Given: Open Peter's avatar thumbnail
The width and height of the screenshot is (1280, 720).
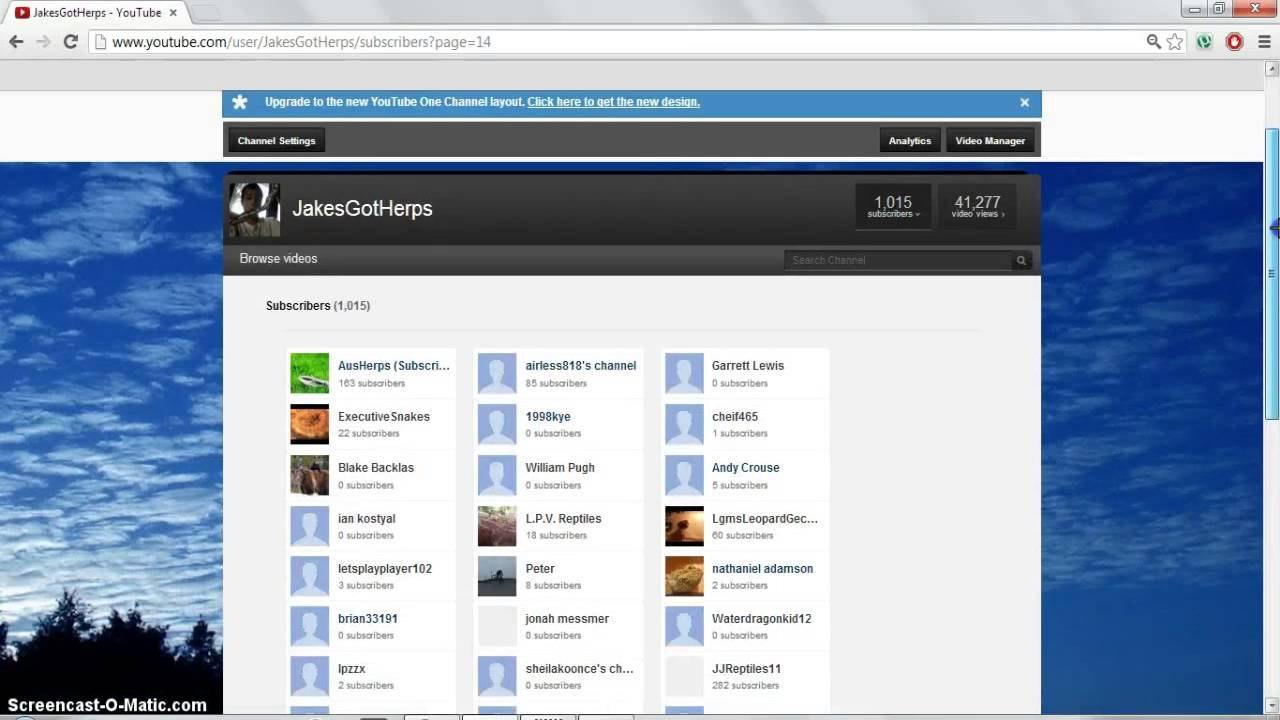Looking at the screenshot, I should 497,576.
